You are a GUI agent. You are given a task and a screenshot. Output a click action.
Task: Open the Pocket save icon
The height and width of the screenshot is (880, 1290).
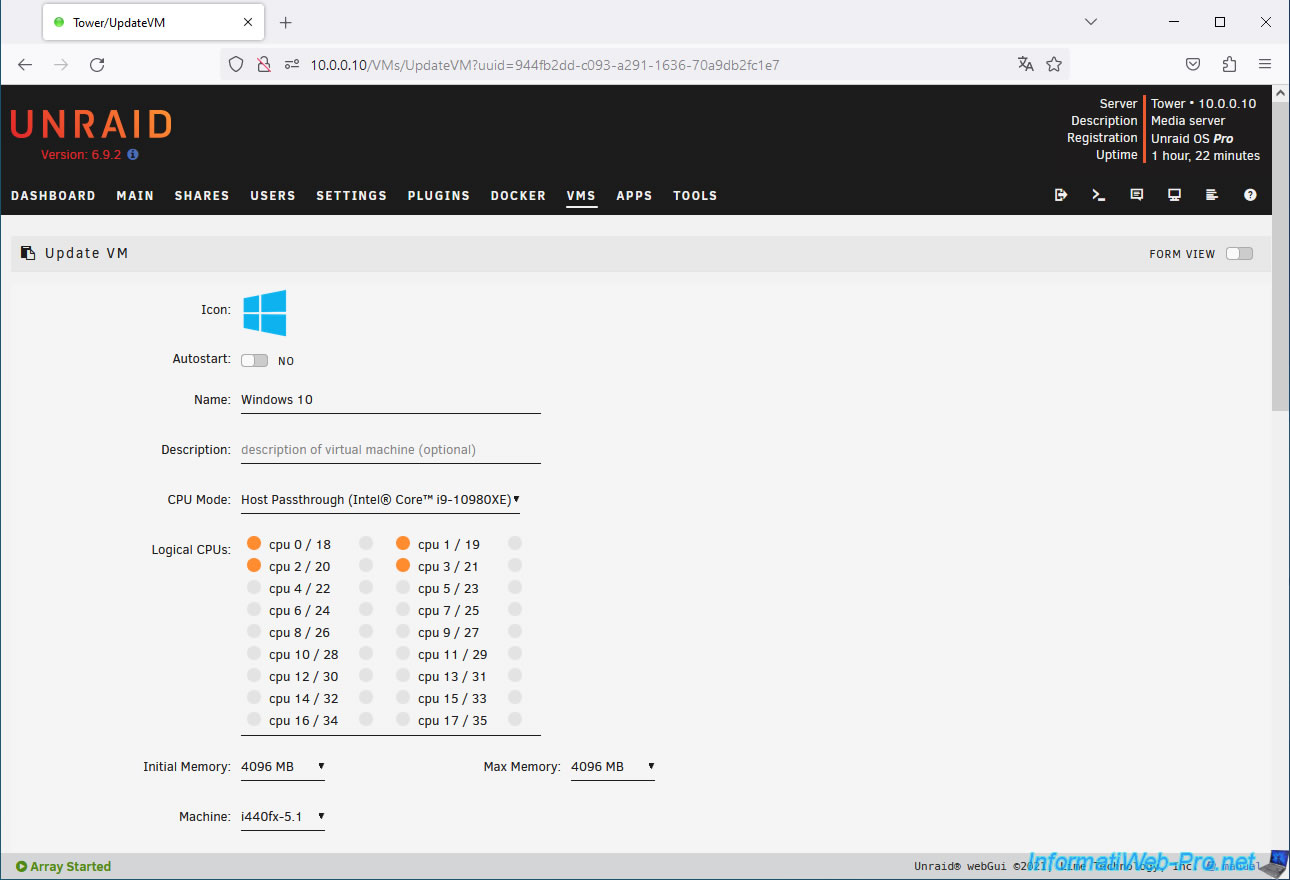(x=1193, y=64)
